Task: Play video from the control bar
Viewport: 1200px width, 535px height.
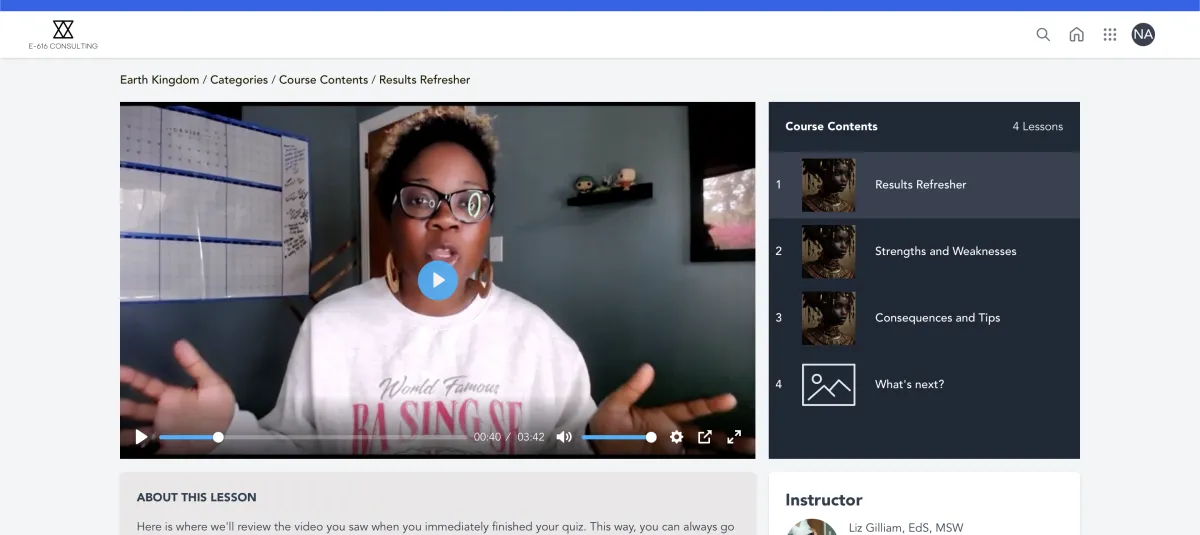Action: pyautogui.click(x=141, y=437)
